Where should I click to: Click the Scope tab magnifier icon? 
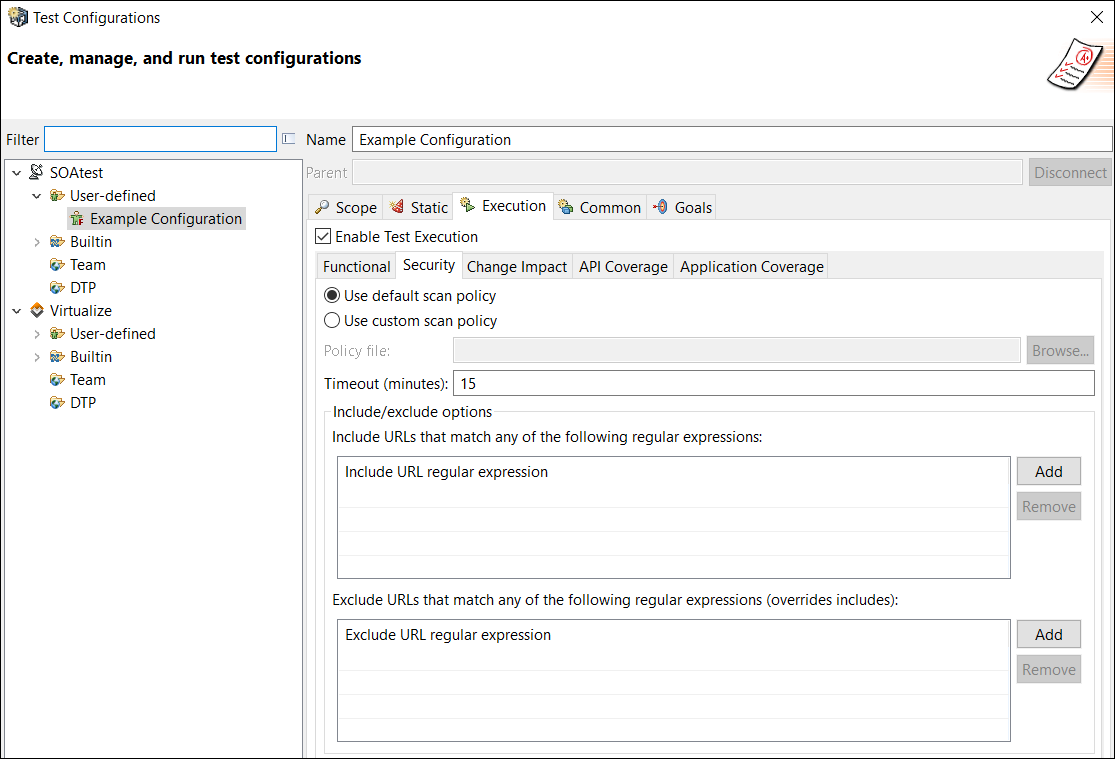322,207
